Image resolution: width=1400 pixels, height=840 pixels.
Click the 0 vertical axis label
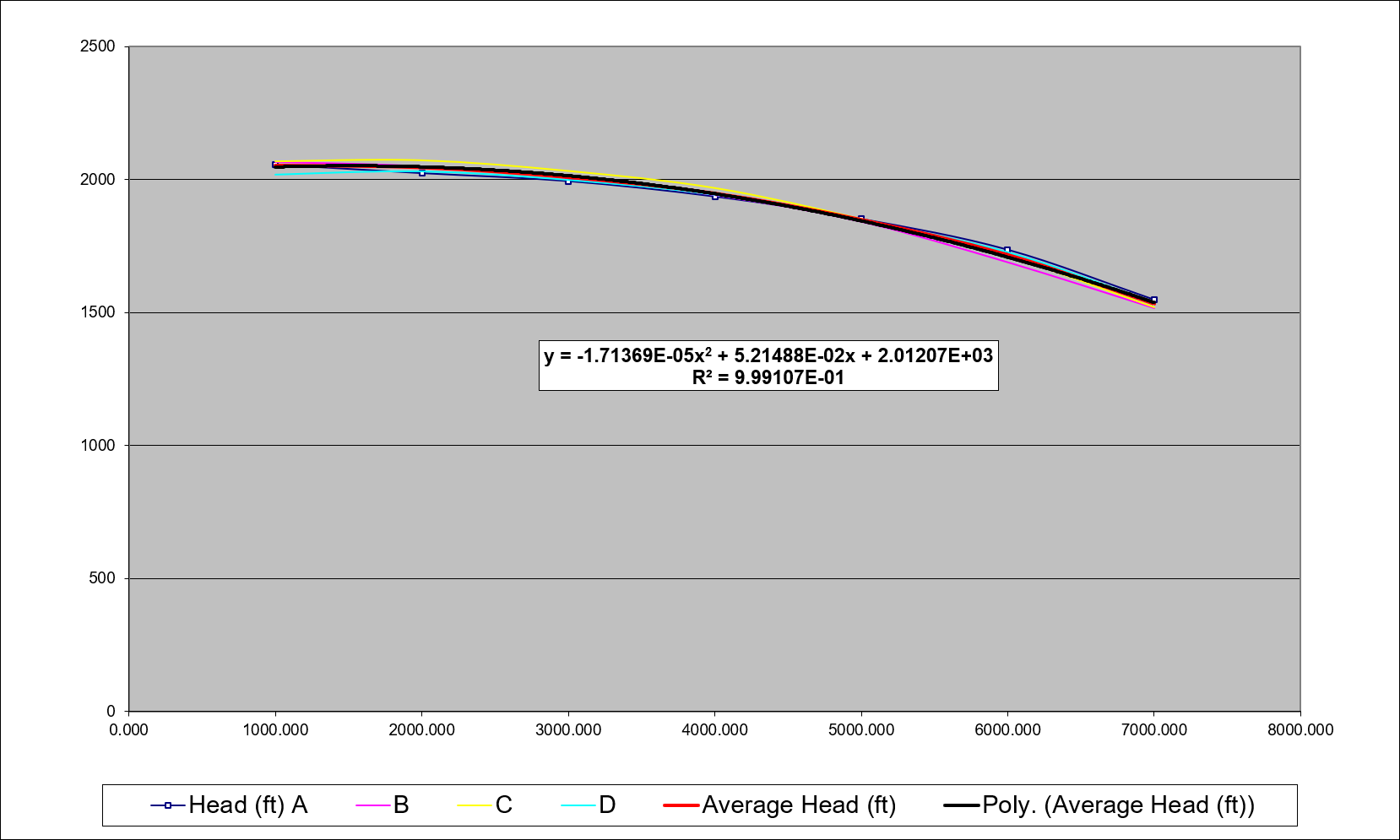(111, 712)
